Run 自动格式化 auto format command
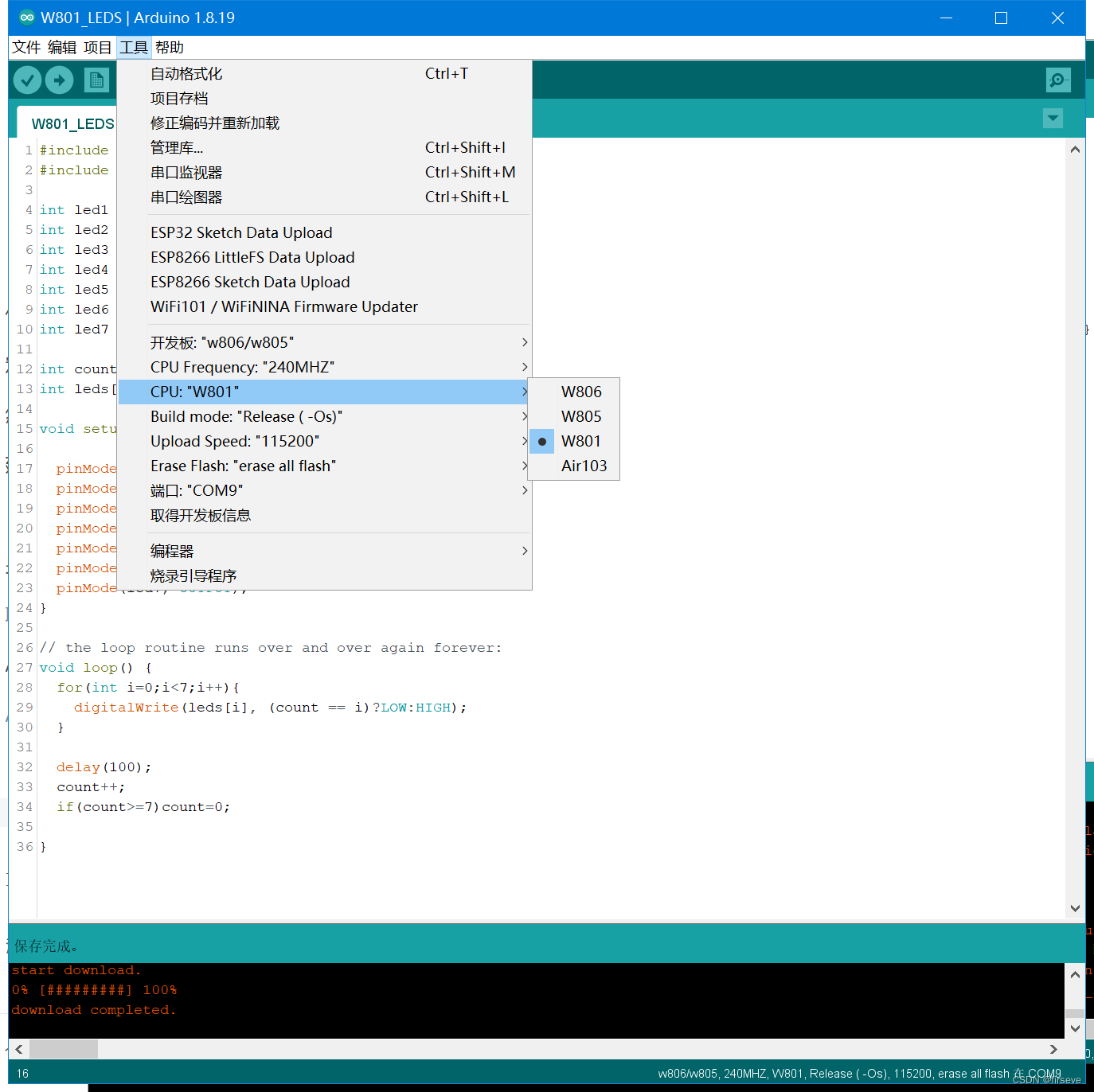Screen dimensions: 1094x1092 (185, 73)
